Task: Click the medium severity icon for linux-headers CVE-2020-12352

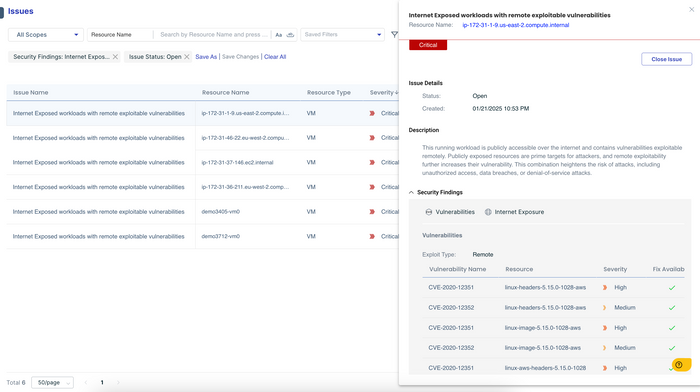Action: pyautogui.click(x=605, y=308)
